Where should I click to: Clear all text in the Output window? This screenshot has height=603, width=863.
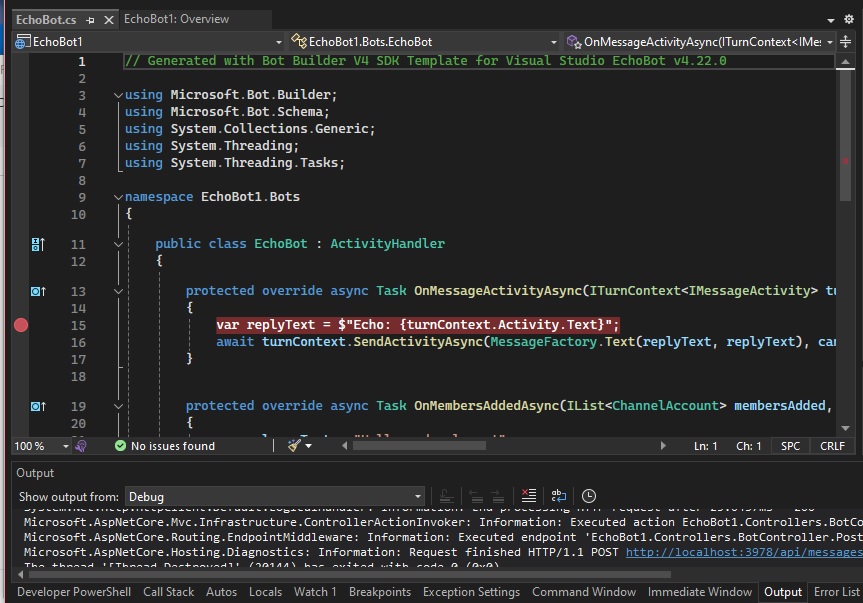[x=529, y=496]
